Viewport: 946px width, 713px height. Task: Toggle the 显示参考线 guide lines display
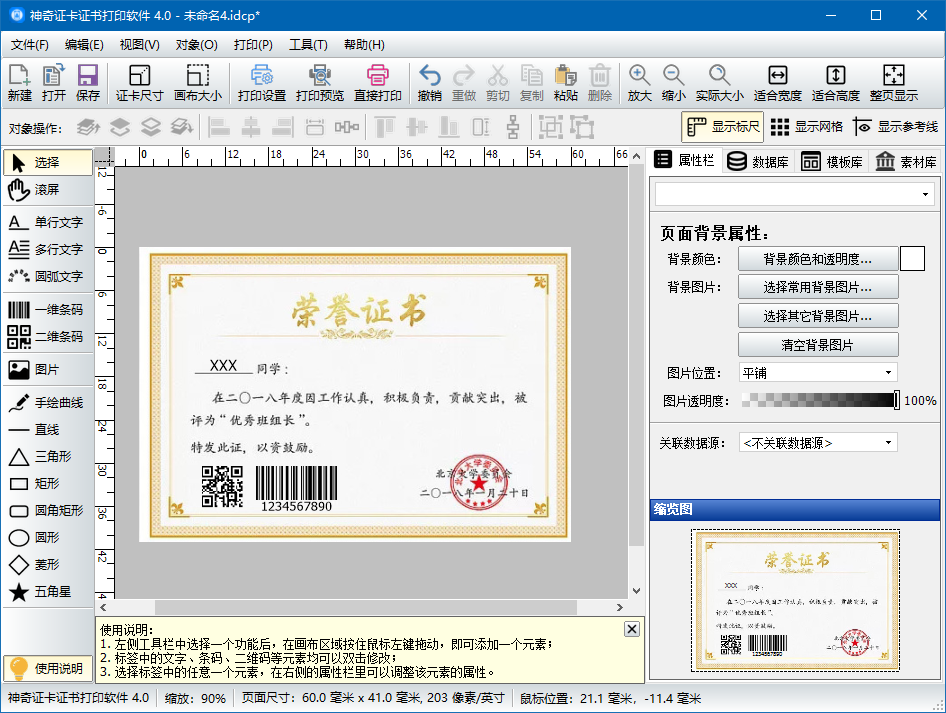click(x=896, y=127)
